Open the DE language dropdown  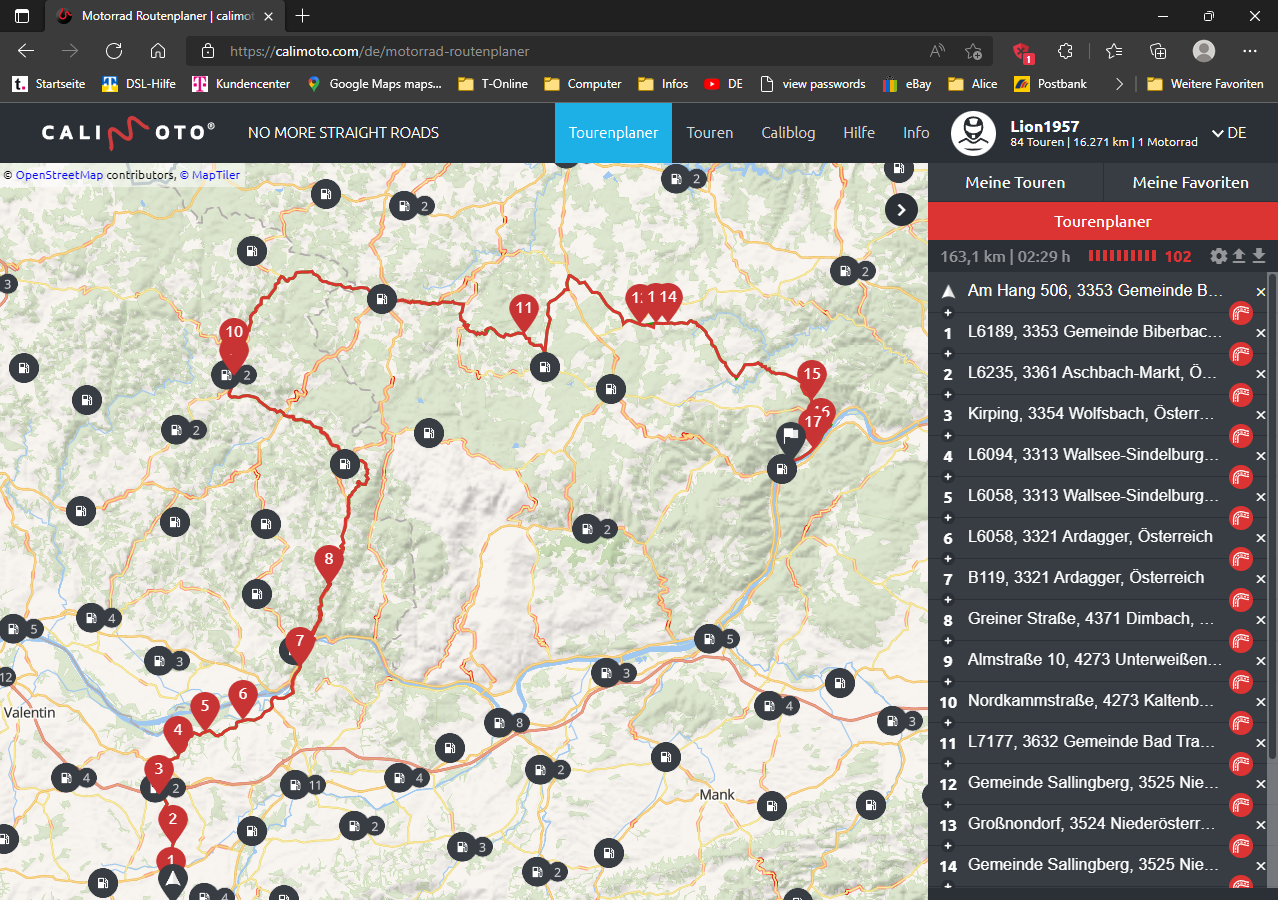tap(1229, 133)
